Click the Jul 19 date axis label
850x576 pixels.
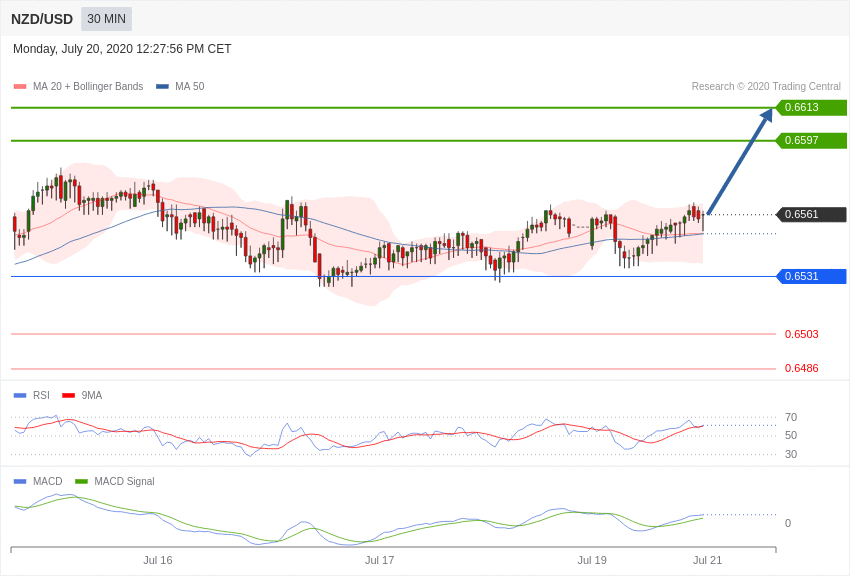[592, 560]
